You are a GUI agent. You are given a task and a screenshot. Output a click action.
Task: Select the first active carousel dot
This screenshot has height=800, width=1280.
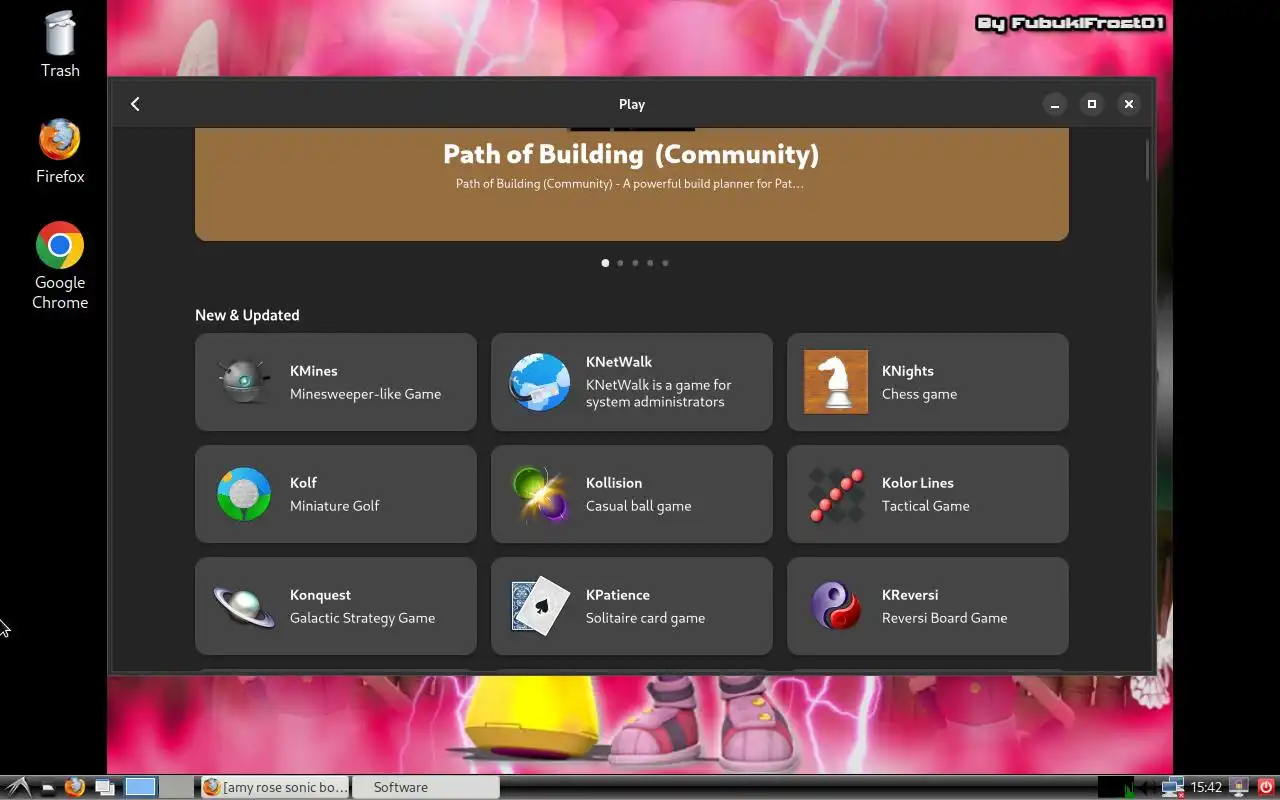[x=605, y=263]
